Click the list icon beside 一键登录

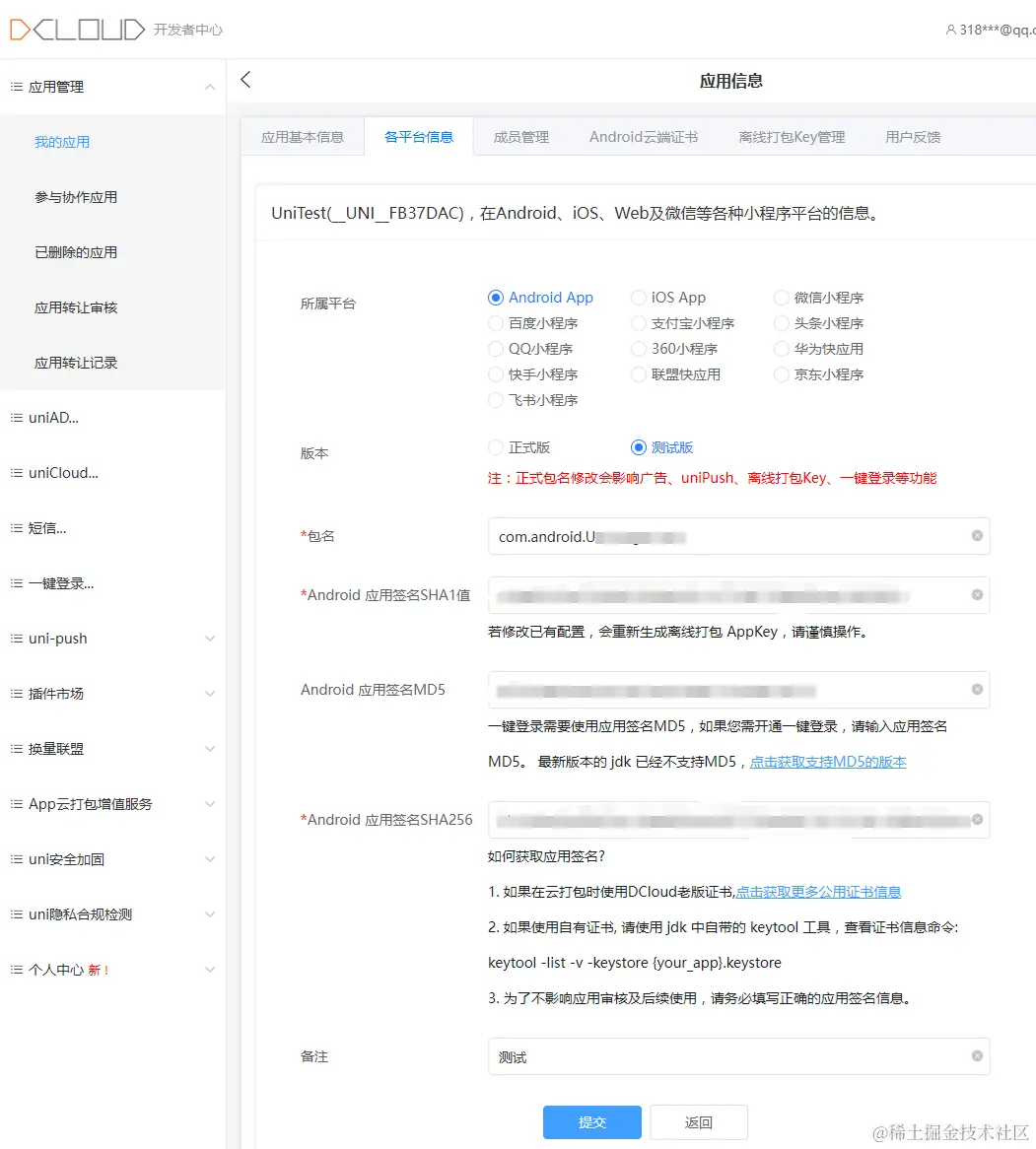pos(16,583)
